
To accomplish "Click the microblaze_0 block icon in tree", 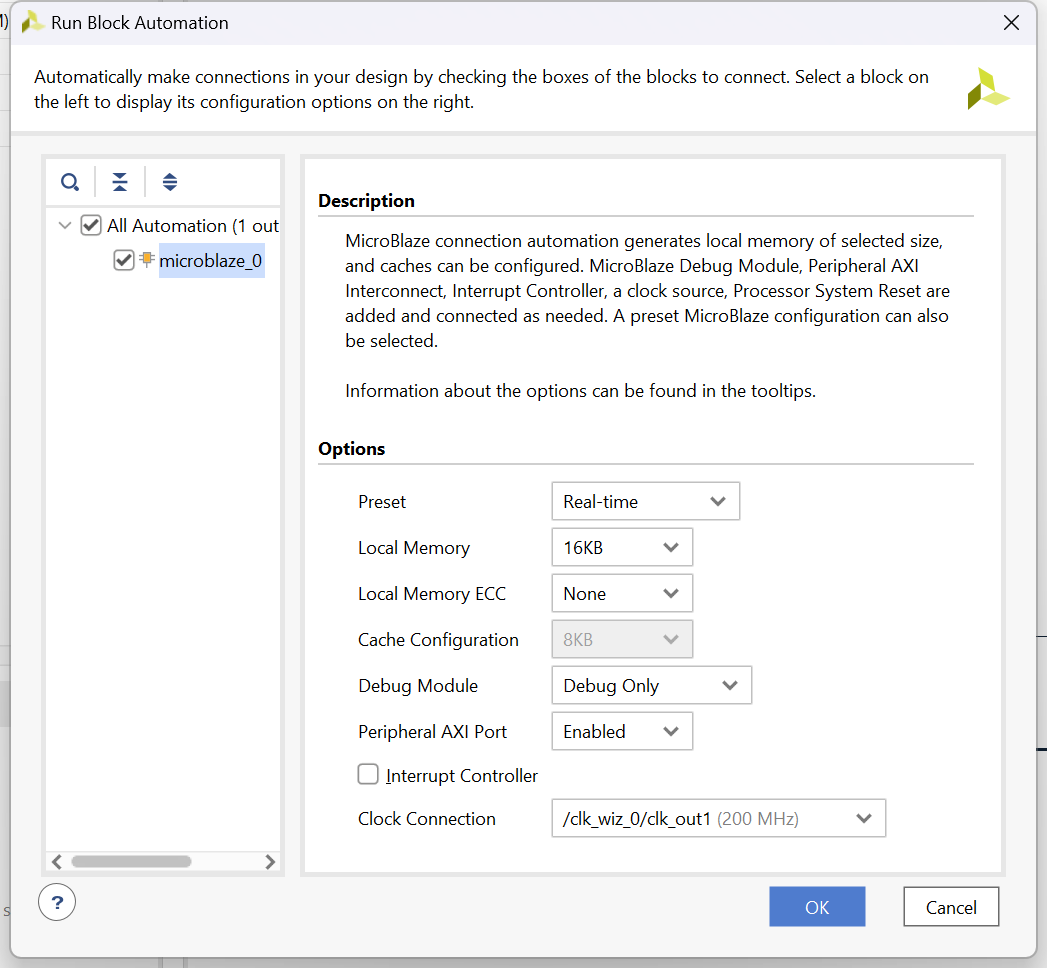I will (x=147, y=260).
